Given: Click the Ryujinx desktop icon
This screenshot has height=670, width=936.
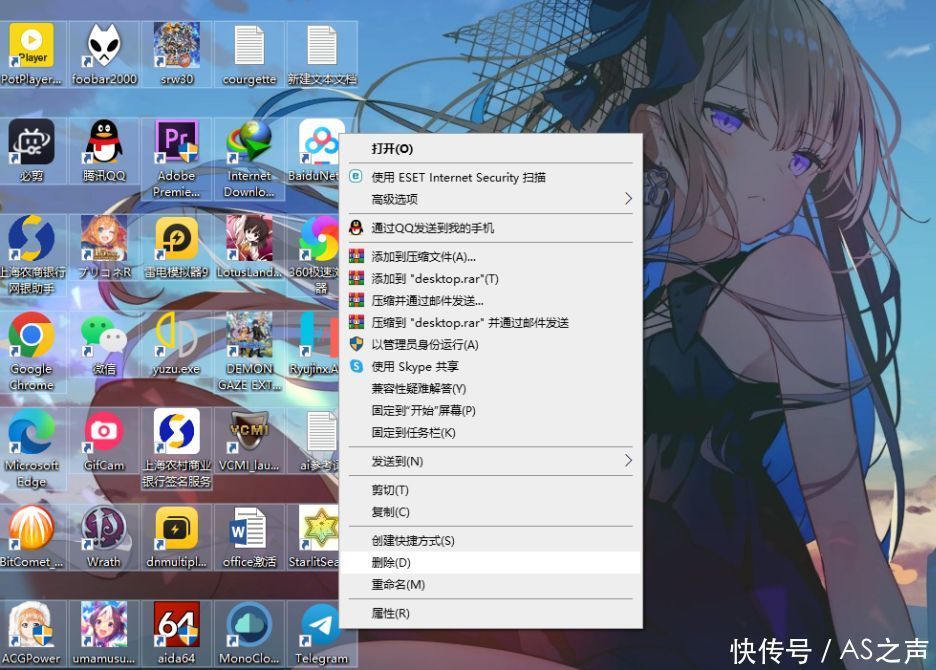Looking at the screenshot, I should point(313,344).
